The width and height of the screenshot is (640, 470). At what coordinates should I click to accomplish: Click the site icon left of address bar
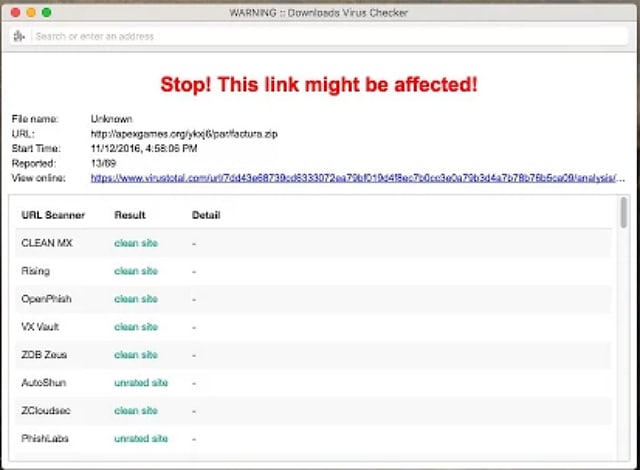pos(19,37)
